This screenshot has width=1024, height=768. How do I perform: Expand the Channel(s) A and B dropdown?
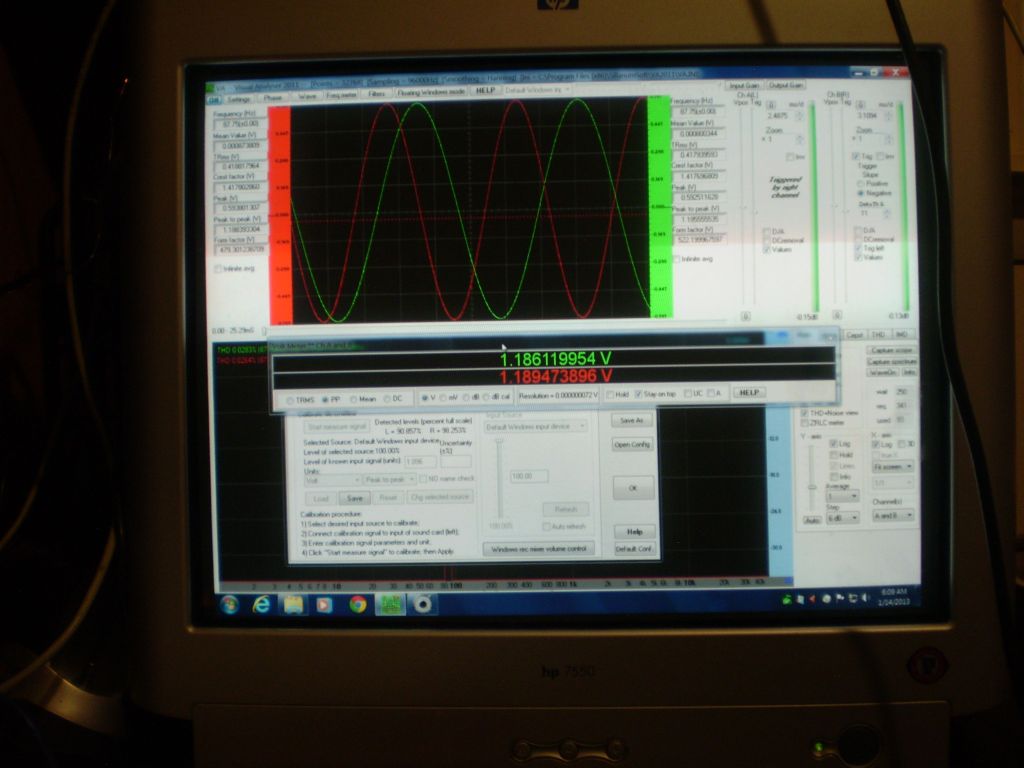[x=893, y=515]
